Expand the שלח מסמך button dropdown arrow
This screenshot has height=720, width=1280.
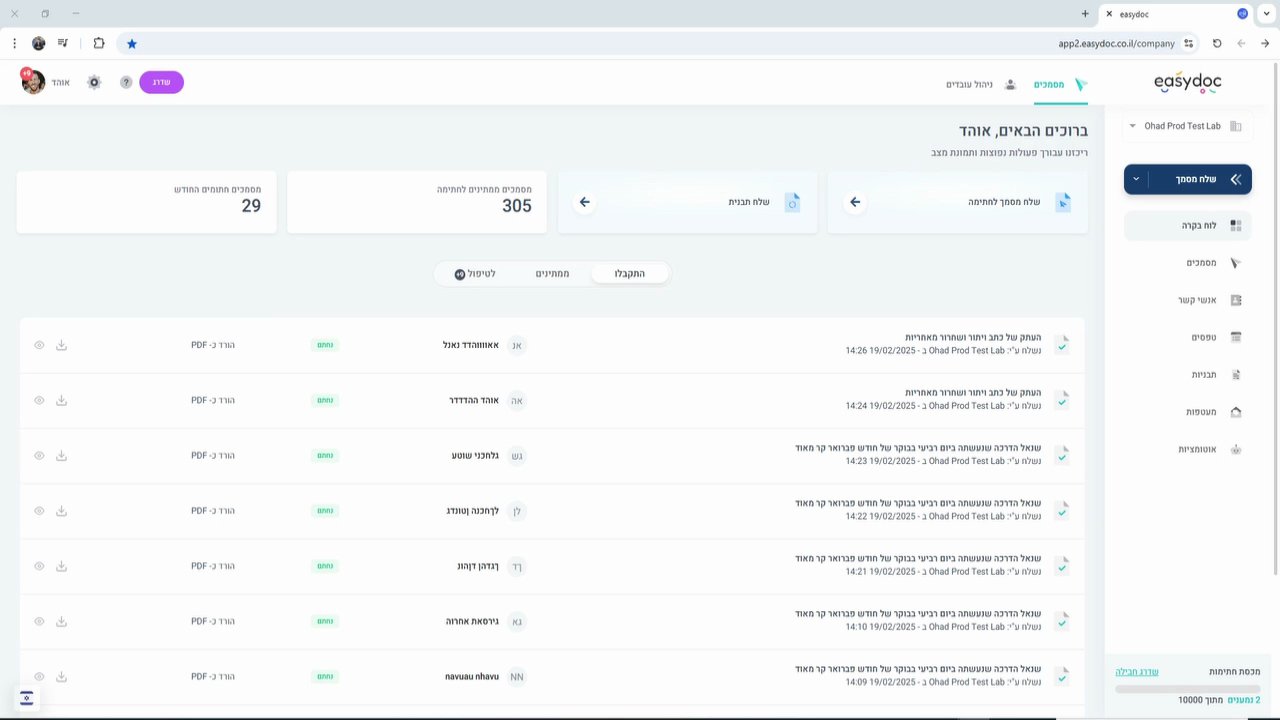1136,179
